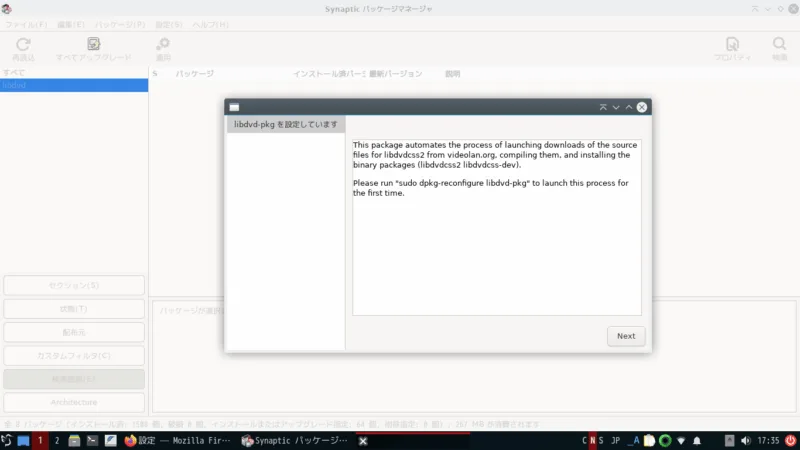The image size is (800, 450).
Task: Open the パッケージ(P) menu
Action: pyautogui.click(x=119, y=24)
